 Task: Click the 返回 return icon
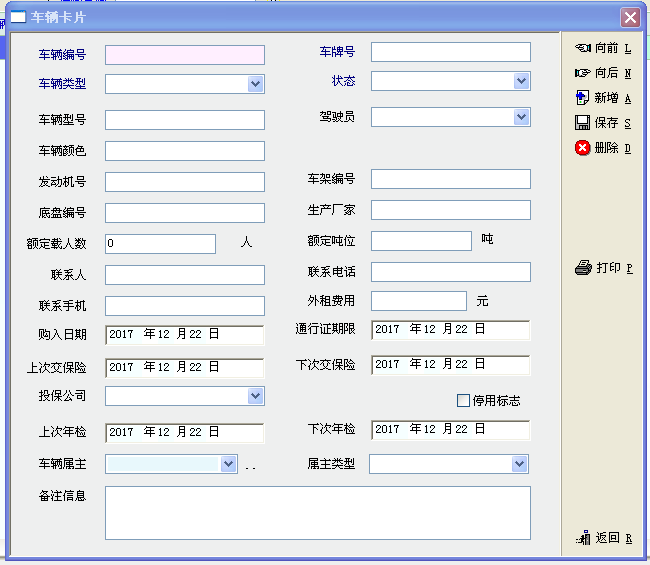(583, 538)
